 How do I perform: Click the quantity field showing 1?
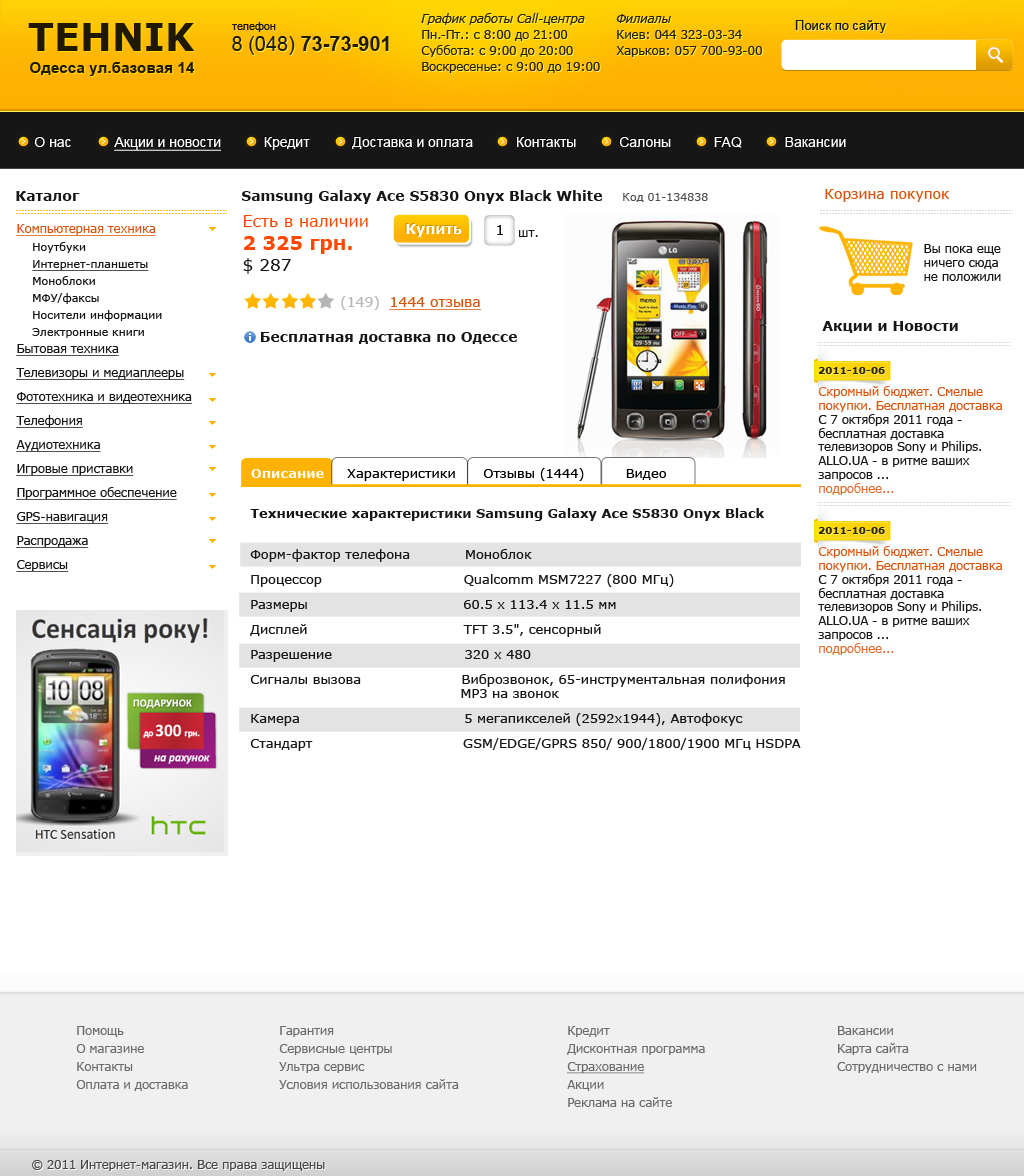pos(499,230)
